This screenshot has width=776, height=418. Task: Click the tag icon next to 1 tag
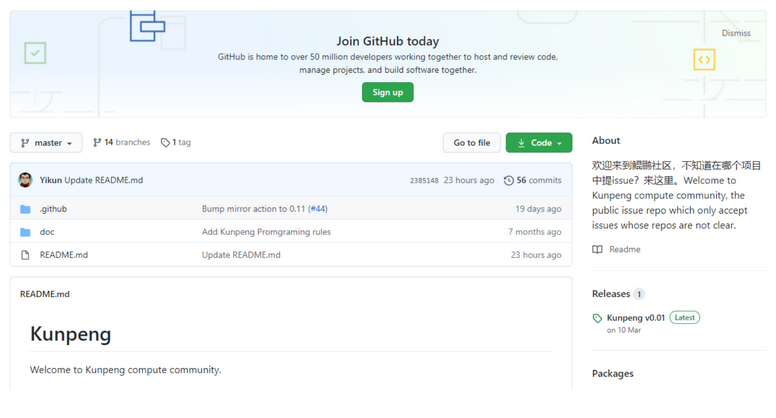click(165, 143)
